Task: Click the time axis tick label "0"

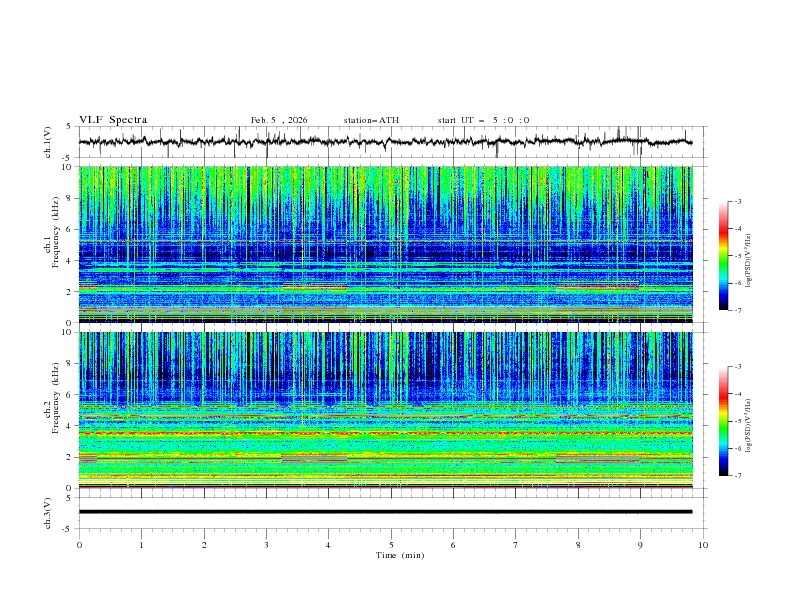Action: [79, 545]
